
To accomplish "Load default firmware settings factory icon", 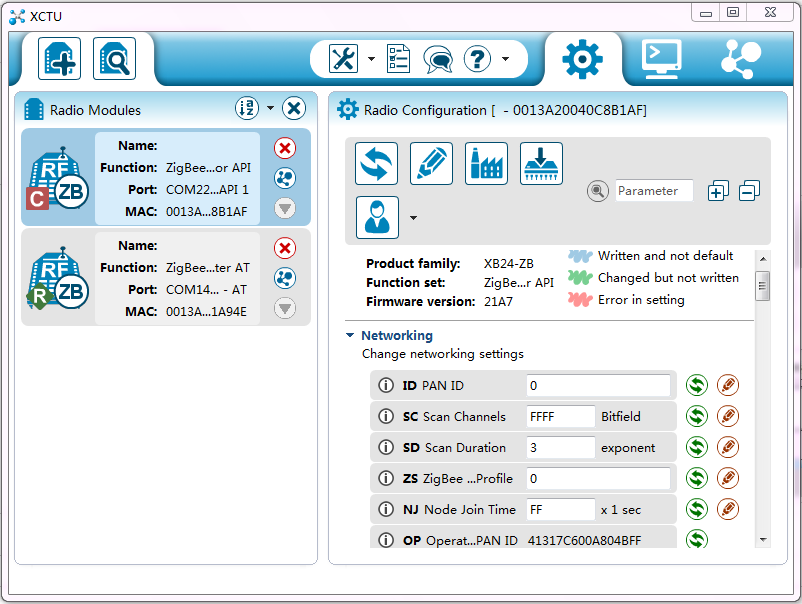I will tap(486, 164).
